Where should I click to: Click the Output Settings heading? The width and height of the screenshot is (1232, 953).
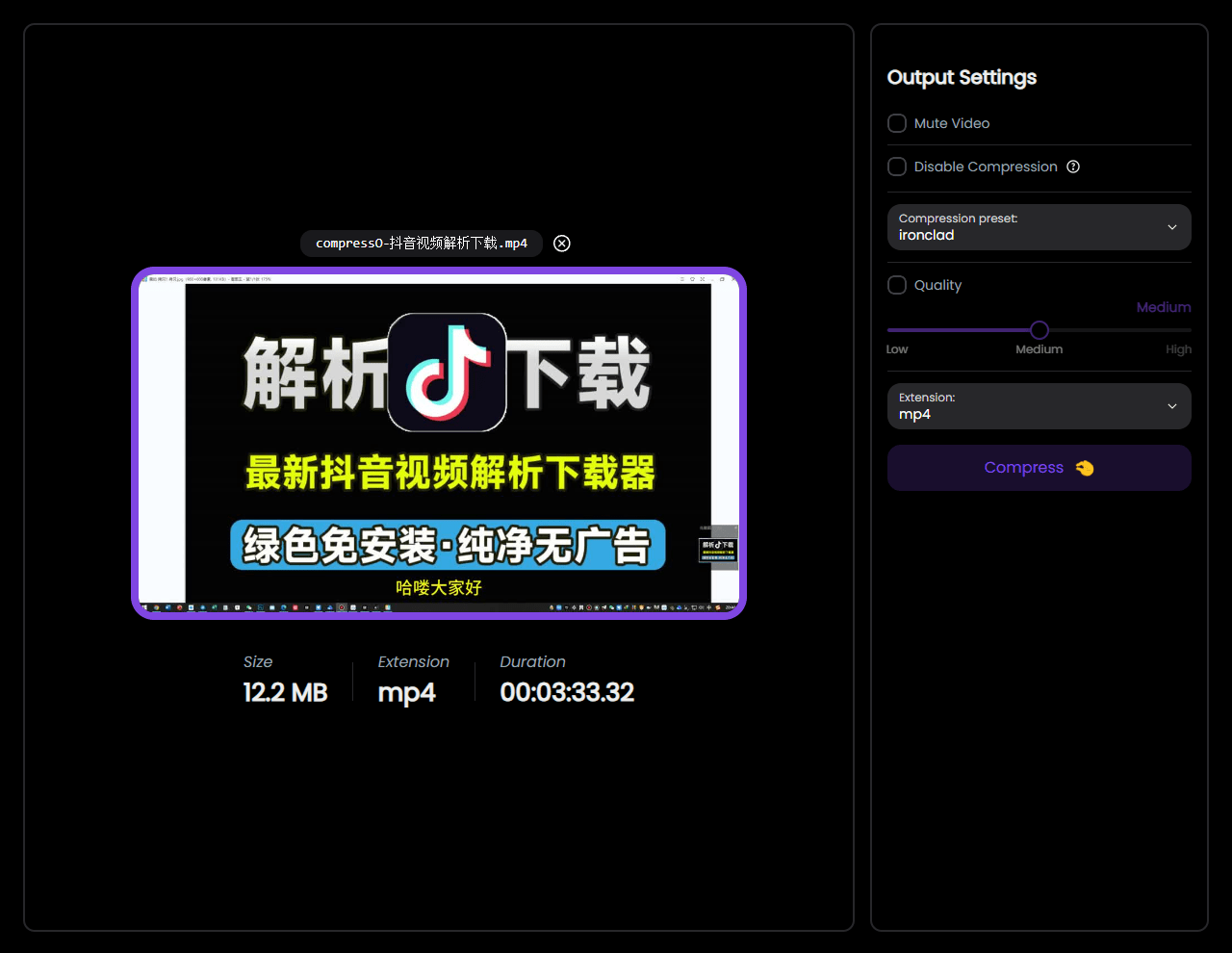coord(962,77)
